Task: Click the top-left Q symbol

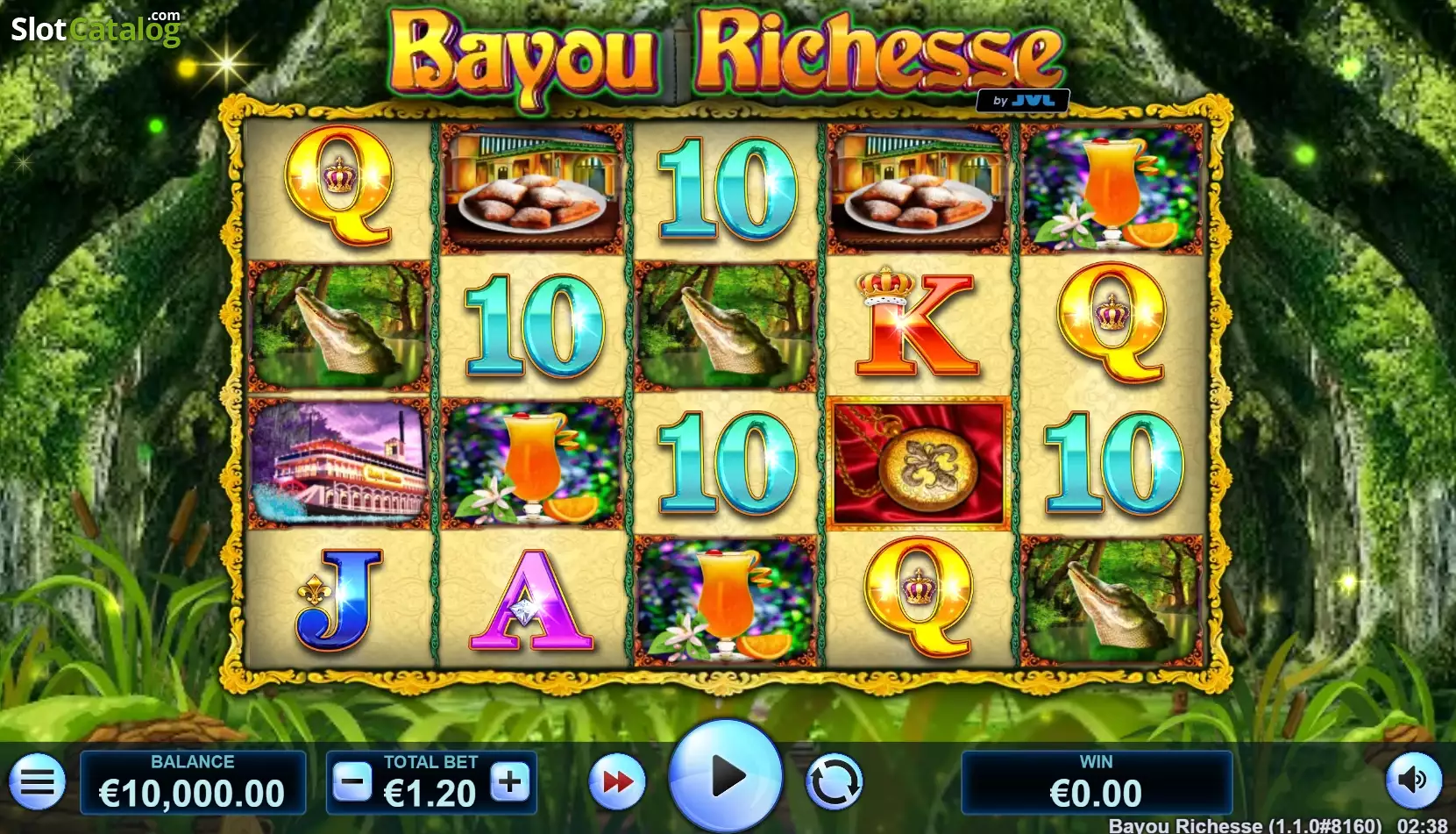Action: pyautogui.click(x=338, y=185)
